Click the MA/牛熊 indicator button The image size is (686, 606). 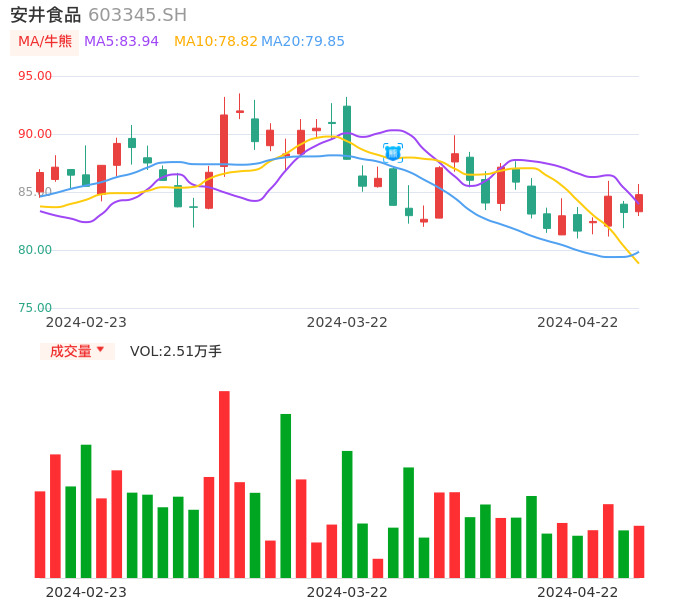tap(45, 42)
